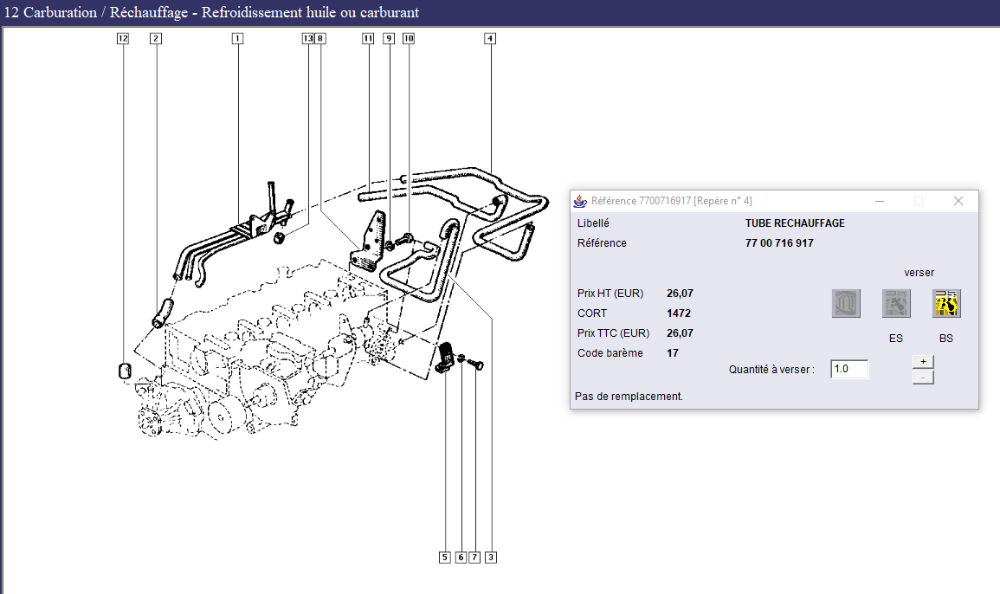This screenshot has width=1000, height=594.
Task: Click the Java icon in dialog title bar
Action: [x=582, y=201]
